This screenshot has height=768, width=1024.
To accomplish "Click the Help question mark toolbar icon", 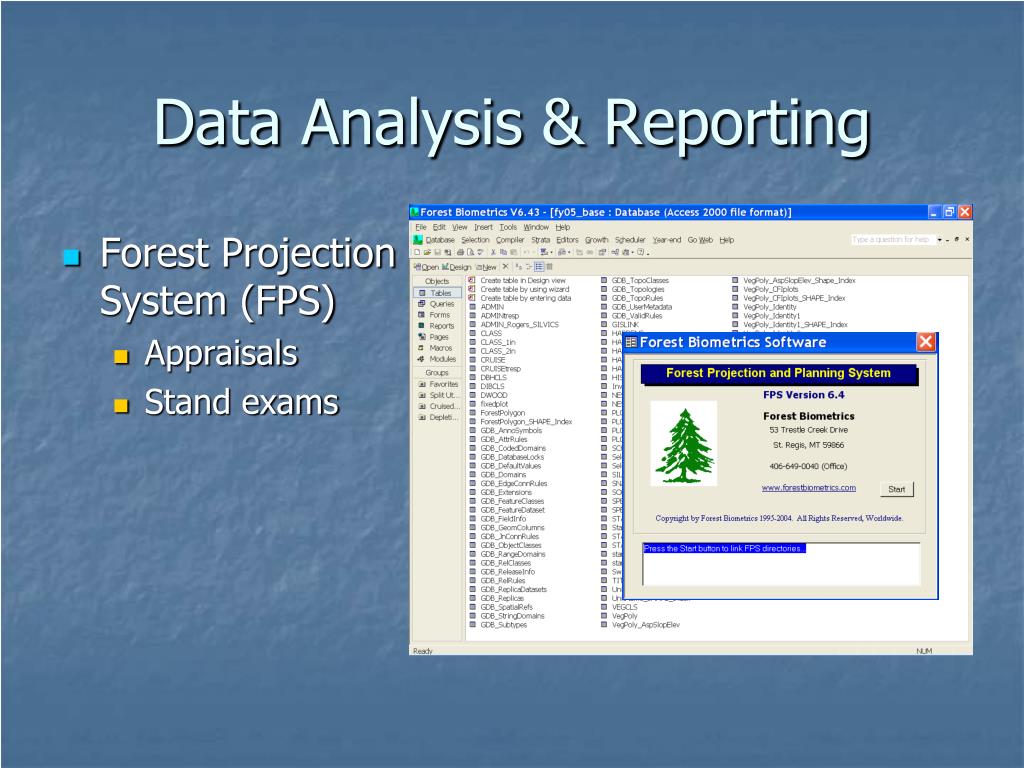I will [641, 252].
